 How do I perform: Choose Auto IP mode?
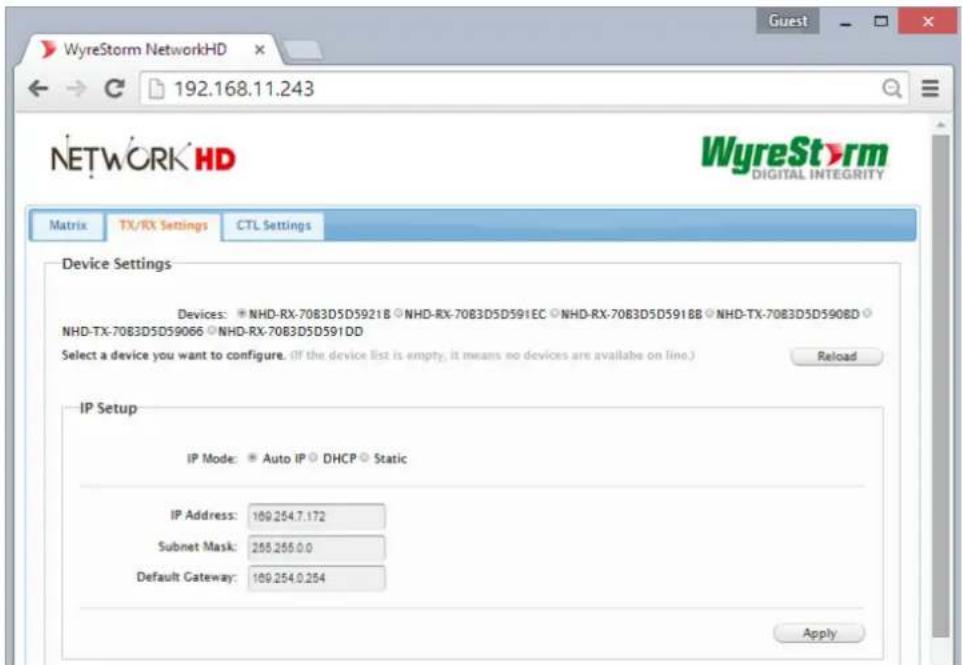(x=252, y=458)
